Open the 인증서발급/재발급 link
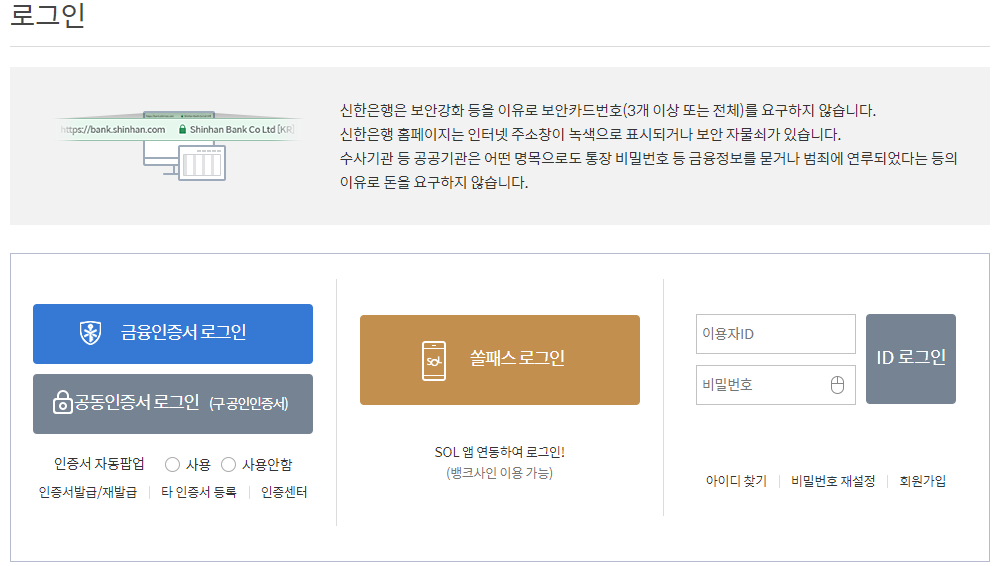 tap(87, 492)
